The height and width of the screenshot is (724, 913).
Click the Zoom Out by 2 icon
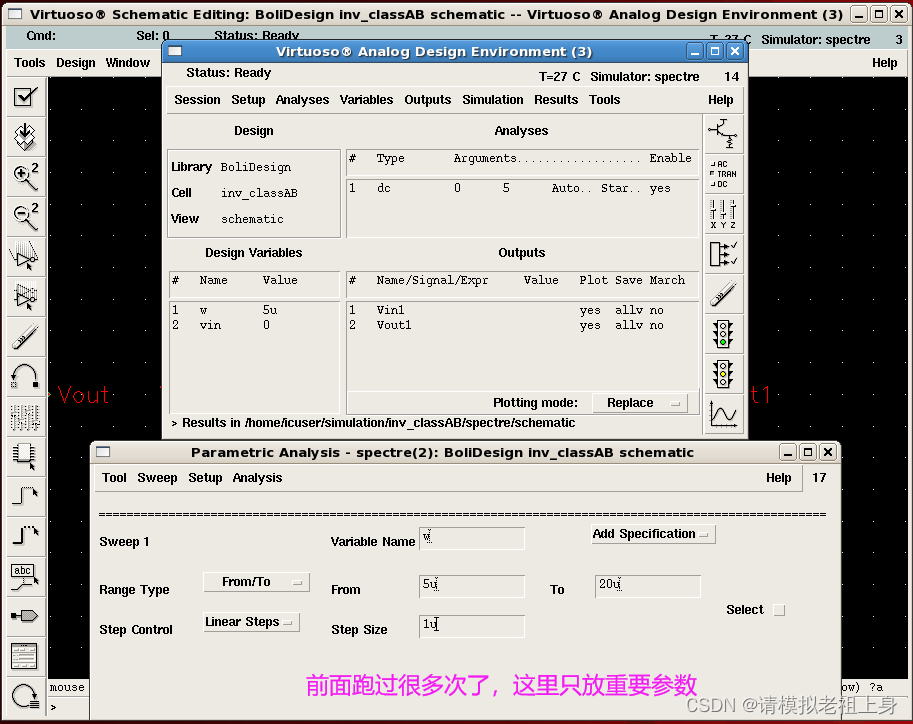25,217
